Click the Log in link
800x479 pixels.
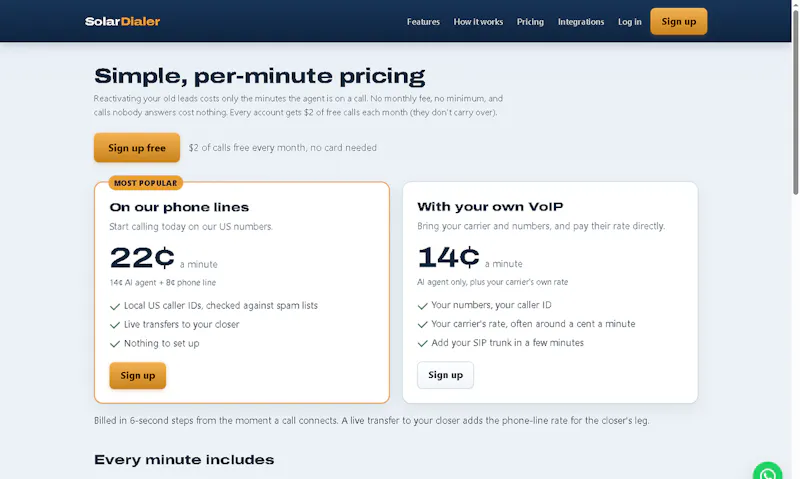click(630, 22)
